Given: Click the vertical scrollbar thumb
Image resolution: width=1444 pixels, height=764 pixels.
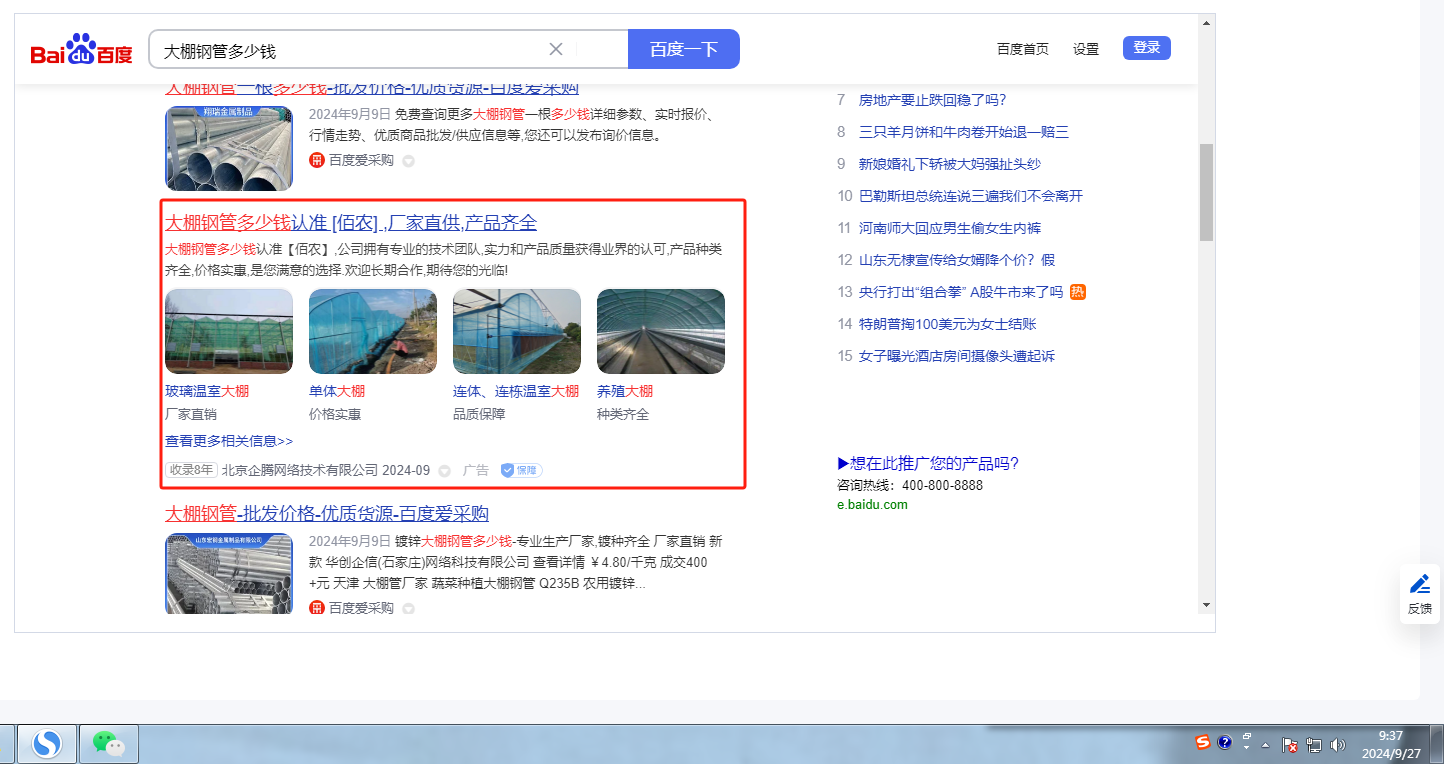Looking at the screenshot, I should click(1206, 192).
